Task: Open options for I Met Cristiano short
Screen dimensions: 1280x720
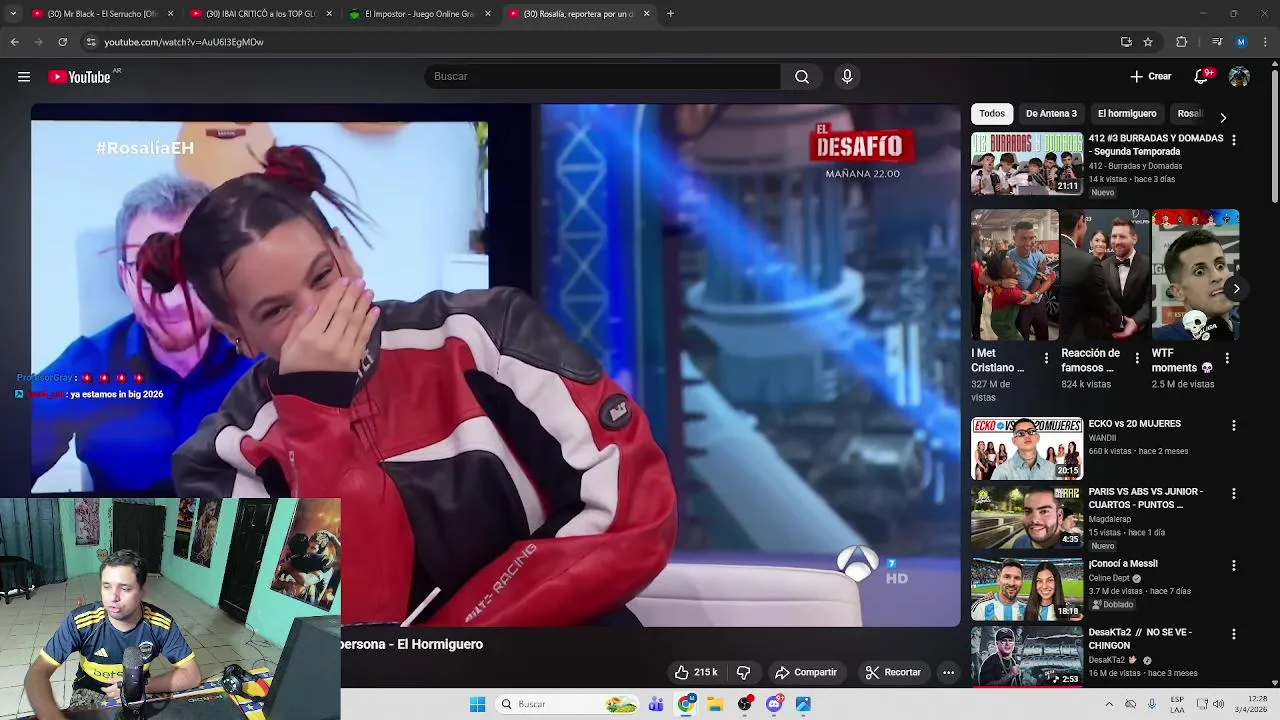Action: click(x=1046, y=357)
